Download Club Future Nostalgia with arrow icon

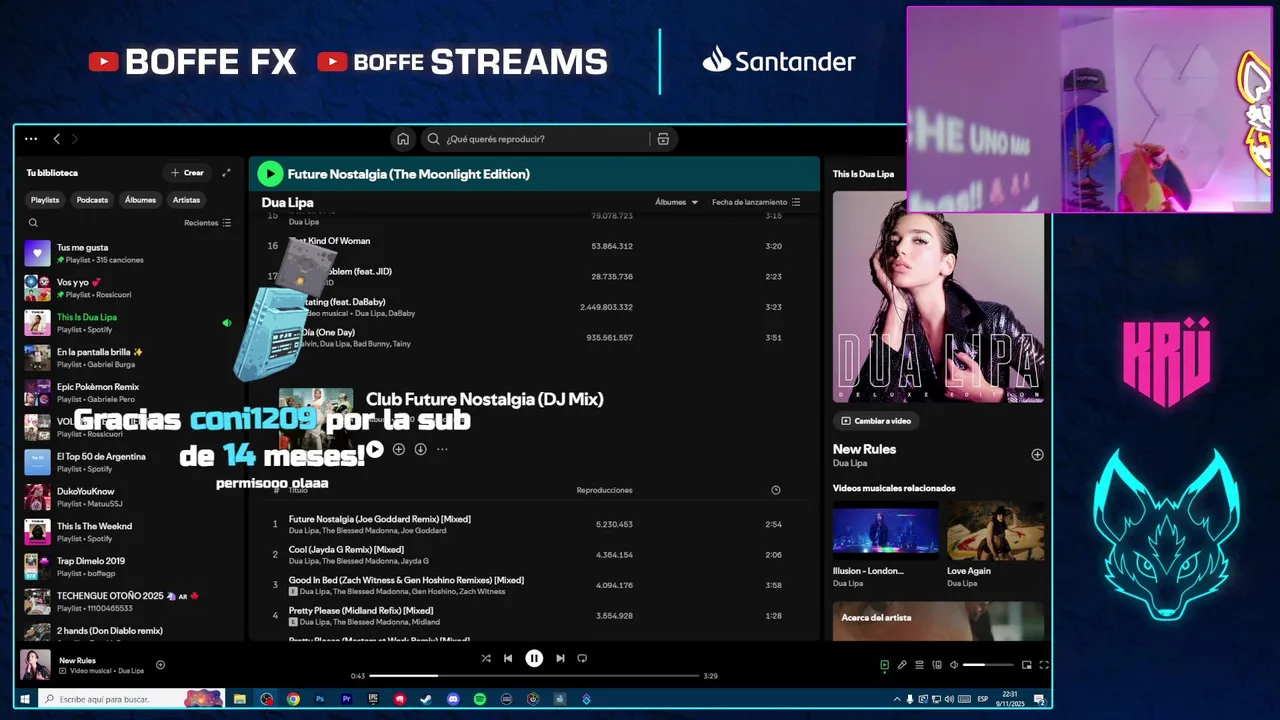(x=420, y=449)
